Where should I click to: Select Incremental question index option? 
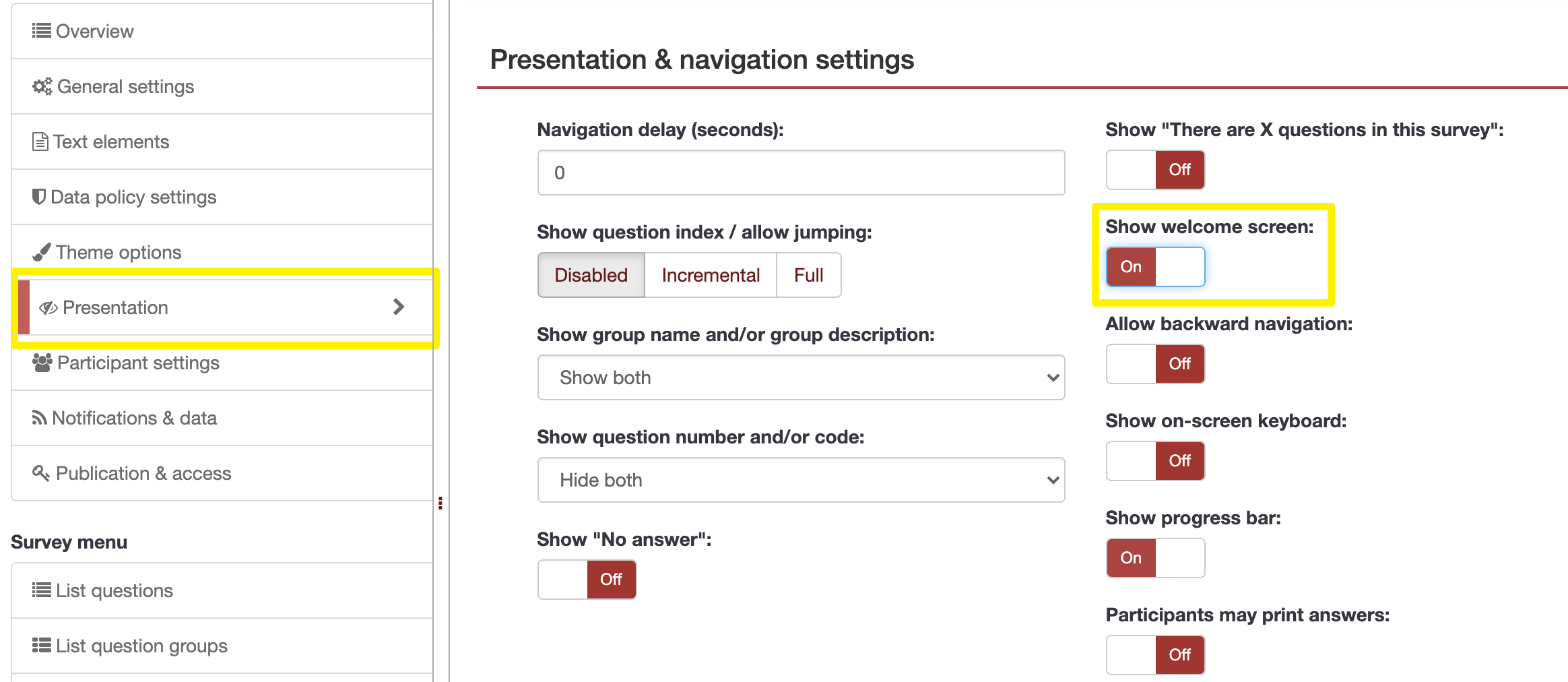click(x=711, y=275)
